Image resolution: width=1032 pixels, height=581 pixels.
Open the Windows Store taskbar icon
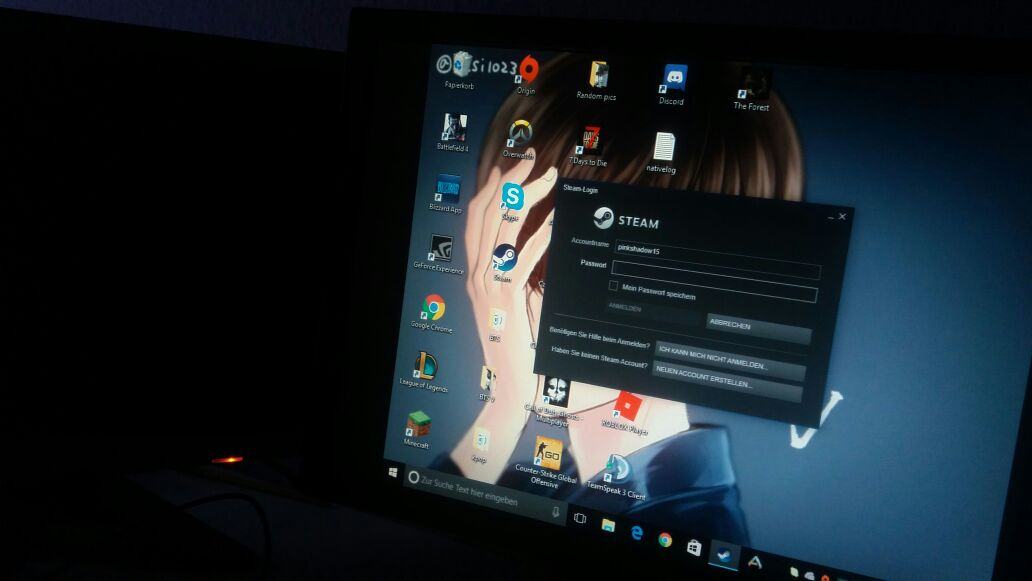[x=694, y=547]
